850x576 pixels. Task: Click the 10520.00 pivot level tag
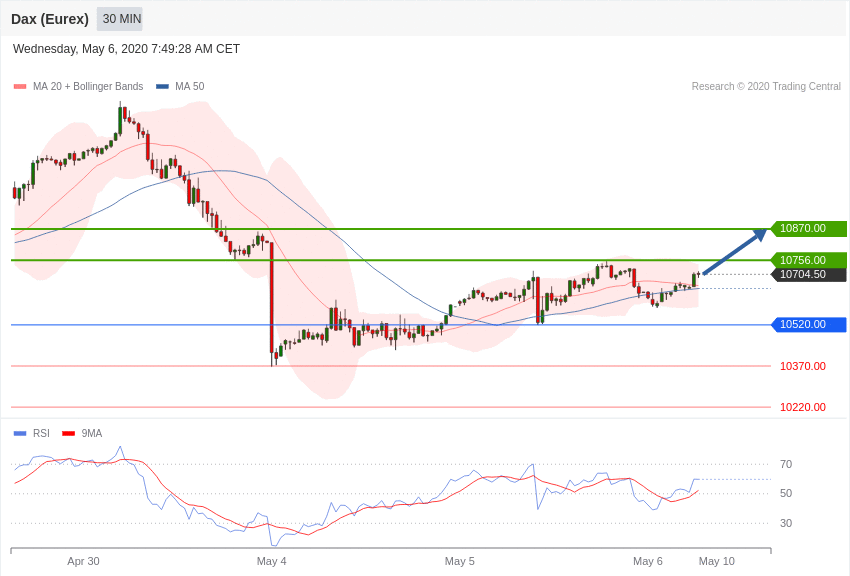(809, 325)
